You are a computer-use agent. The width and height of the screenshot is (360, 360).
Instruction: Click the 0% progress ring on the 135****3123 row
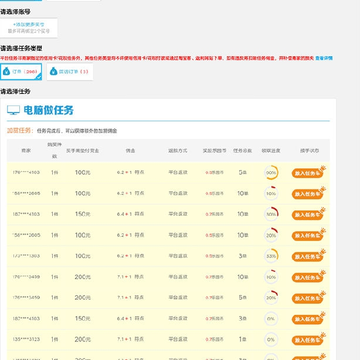pos(271,340)
